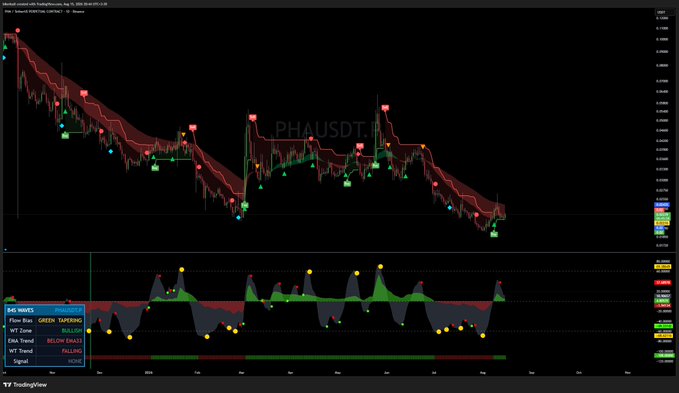Click the Buy label at the August low
Image resolution: width=679 pixels, height=393 pixels.
494,234
